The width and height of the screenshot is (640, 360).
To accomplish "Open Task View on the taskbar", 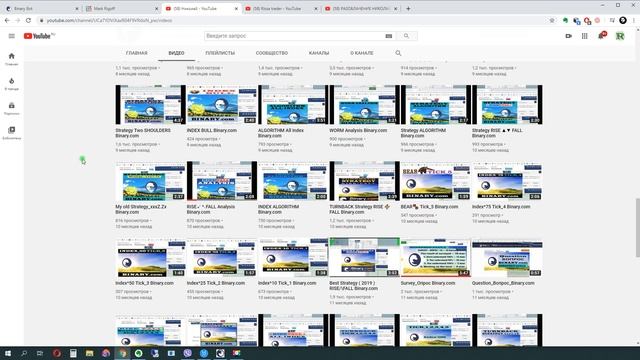I will pyautogui.click(x=40, y=353).
